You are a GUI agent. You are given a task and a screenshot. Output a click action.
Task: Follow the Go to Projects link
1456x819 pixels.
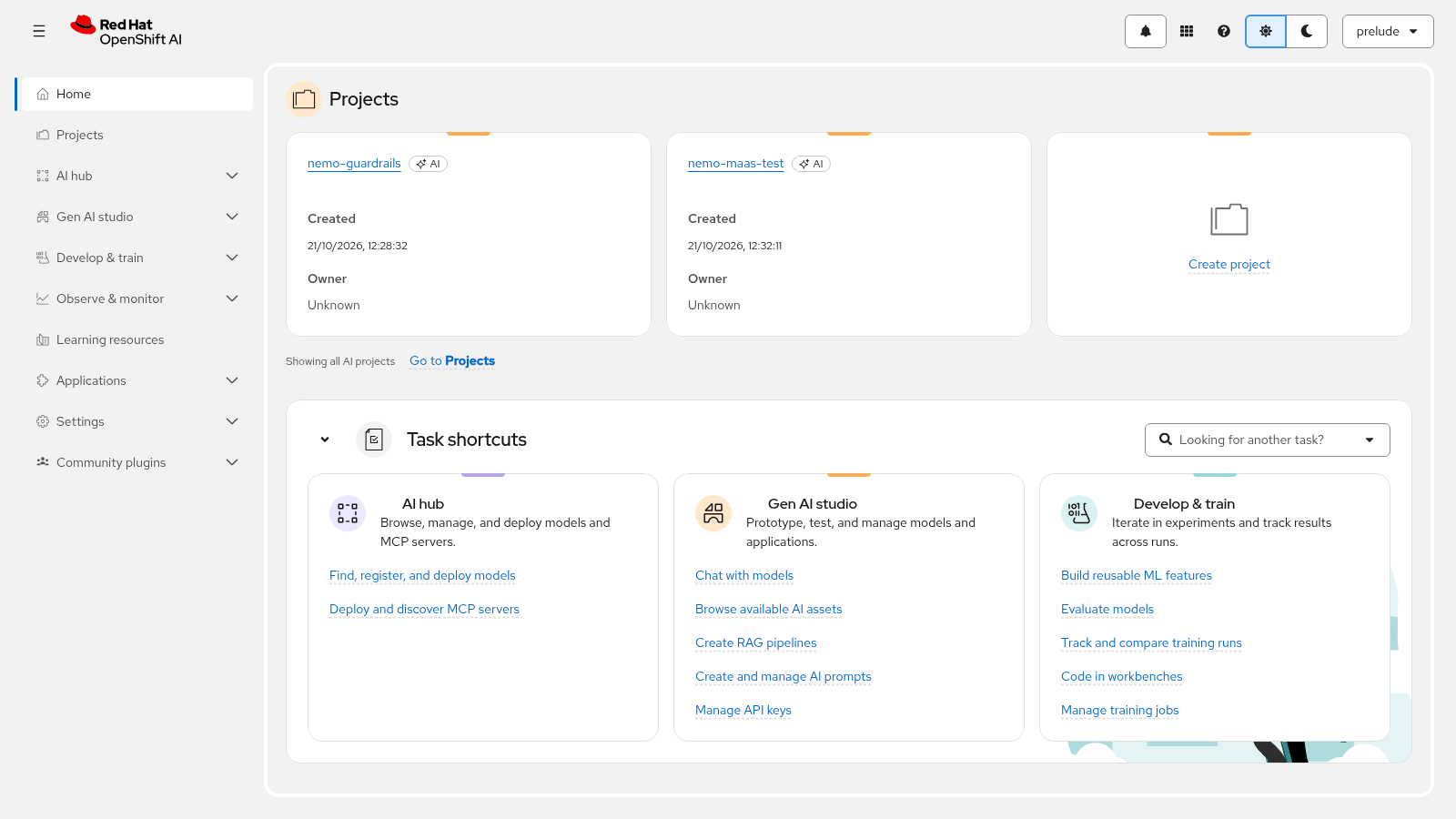(452, 361)
